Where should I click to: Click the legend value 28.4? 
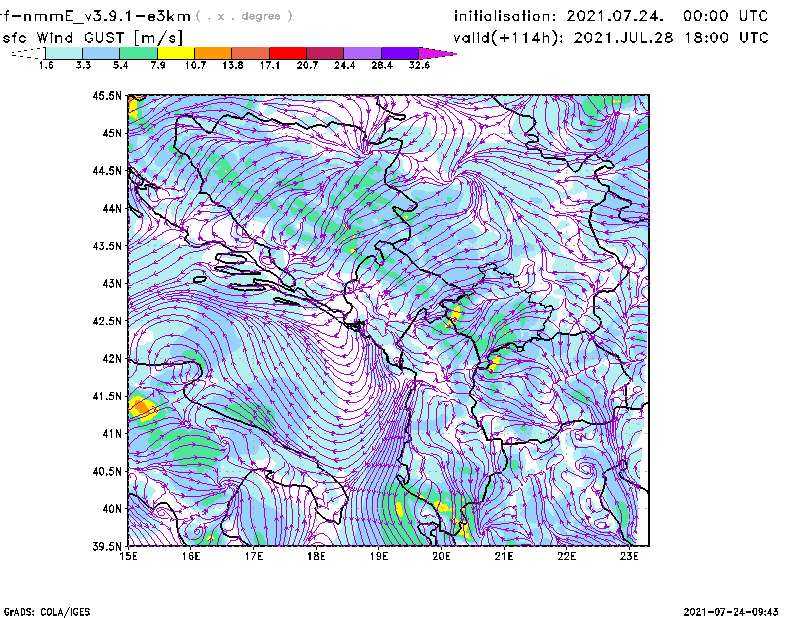tap(382, 65)
